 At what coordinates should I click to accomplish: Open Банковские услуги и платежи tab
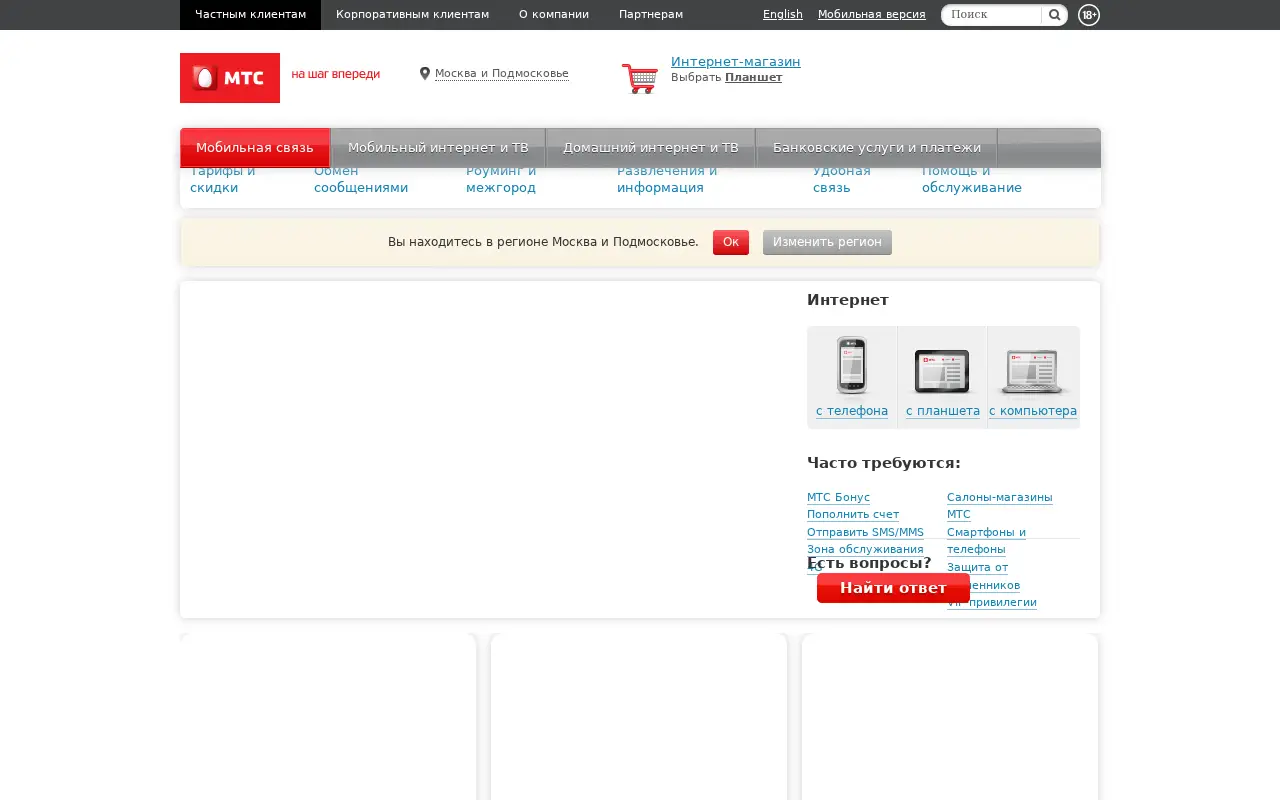click(x=877, y=148)
